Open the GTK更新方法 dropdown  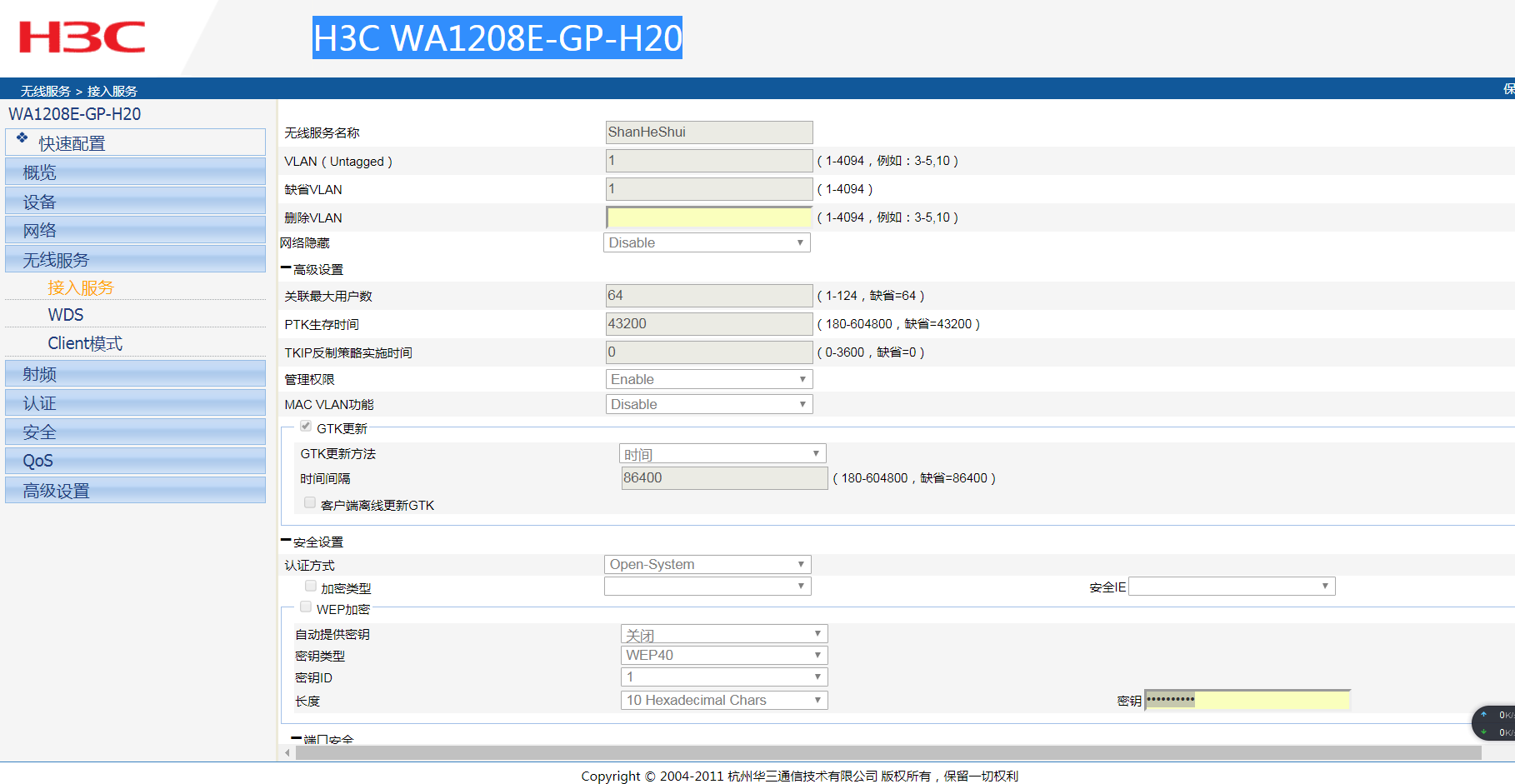(x=722, y=453)
